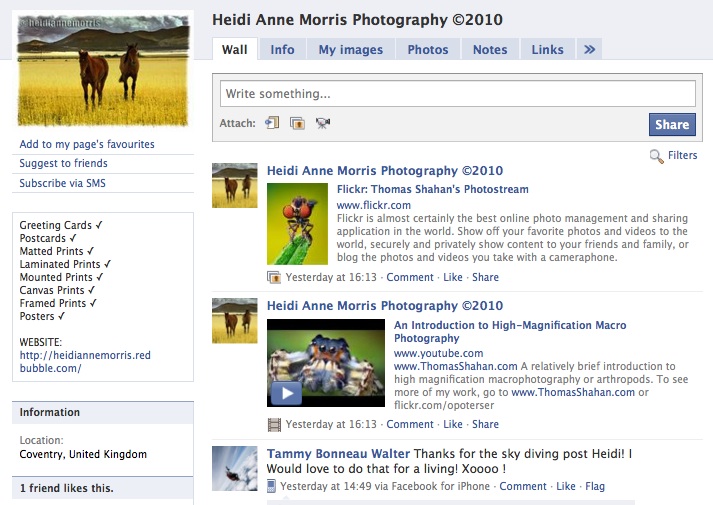Open Tammy Bonneau Walter's avatar thumbnail
The height and width of the screenshot is (505, 713).
click(235, 469)
